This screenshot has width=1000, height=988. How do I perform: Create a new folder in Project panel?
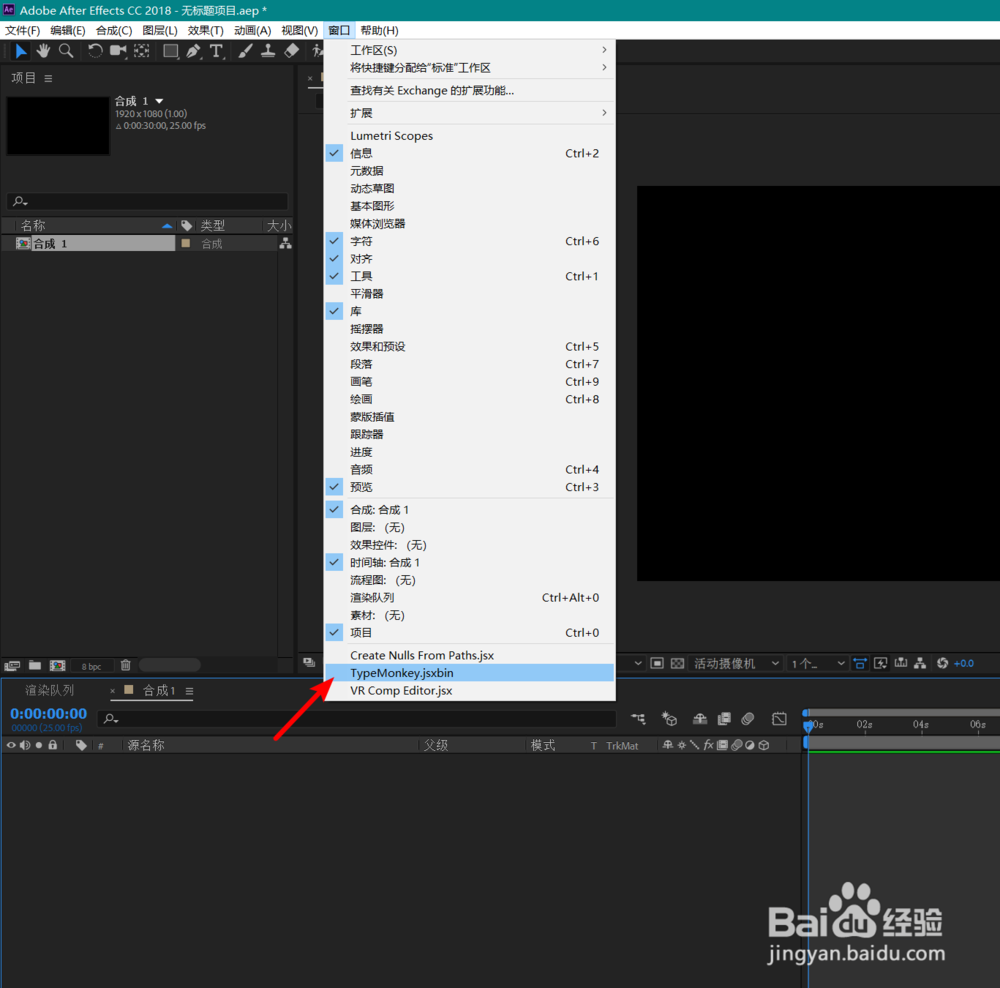point(35,665)
